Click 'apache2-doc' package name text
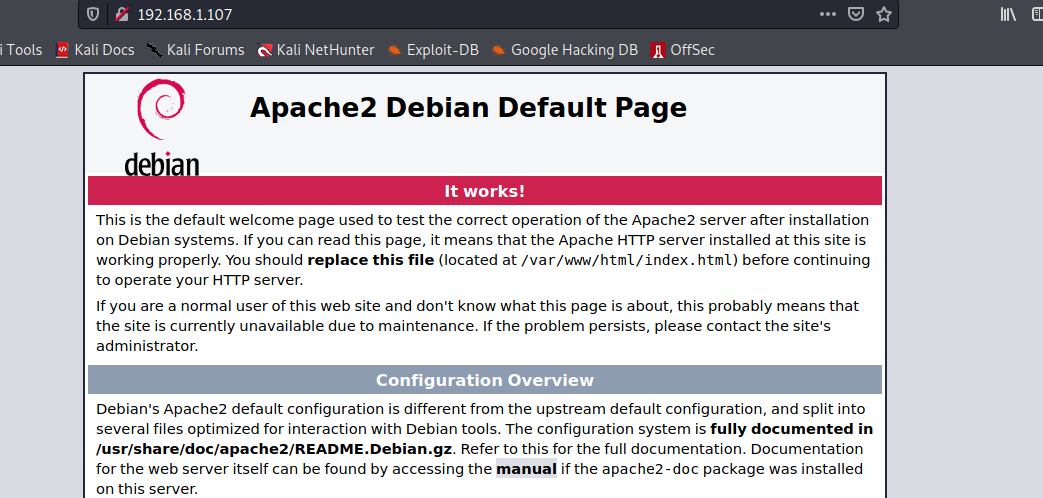Viewport: 1043px width, 498px height. (x=651, y=469)
